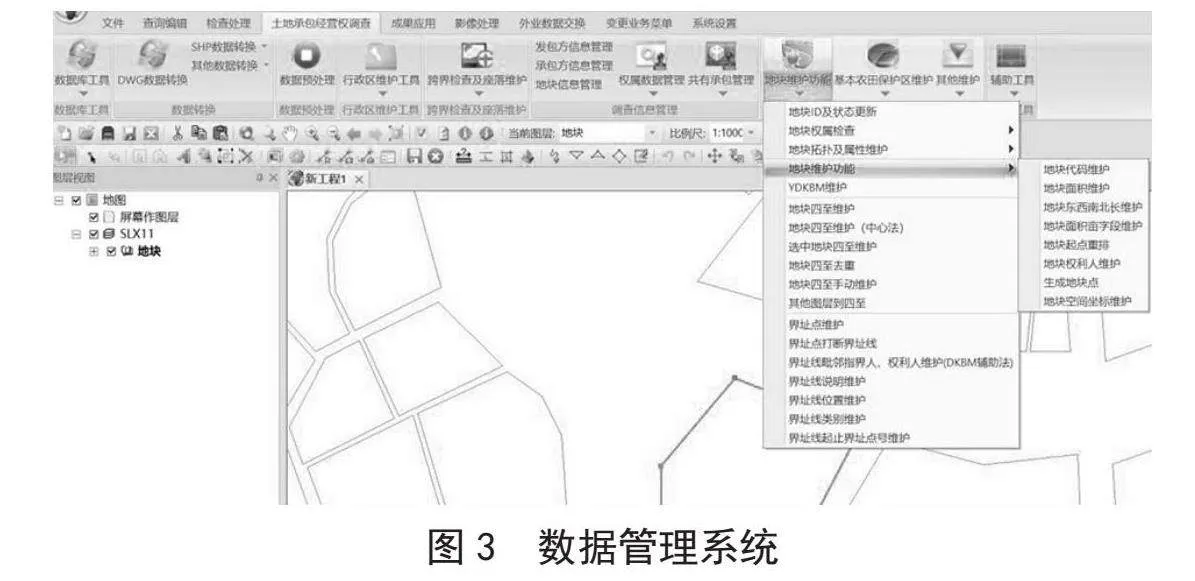Expand 其他数据转换 dropdown arrow
Image resolution: width=1195 pixels, height=581 pixels.
click(x=266, y=66)
